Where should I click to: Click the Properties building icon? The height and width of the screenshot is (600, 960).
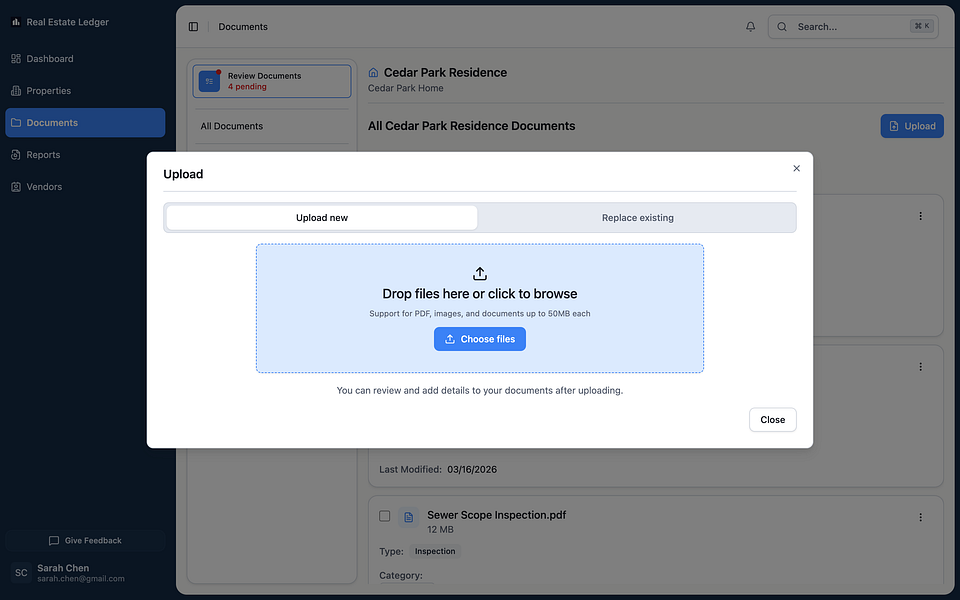pos(16,91)
